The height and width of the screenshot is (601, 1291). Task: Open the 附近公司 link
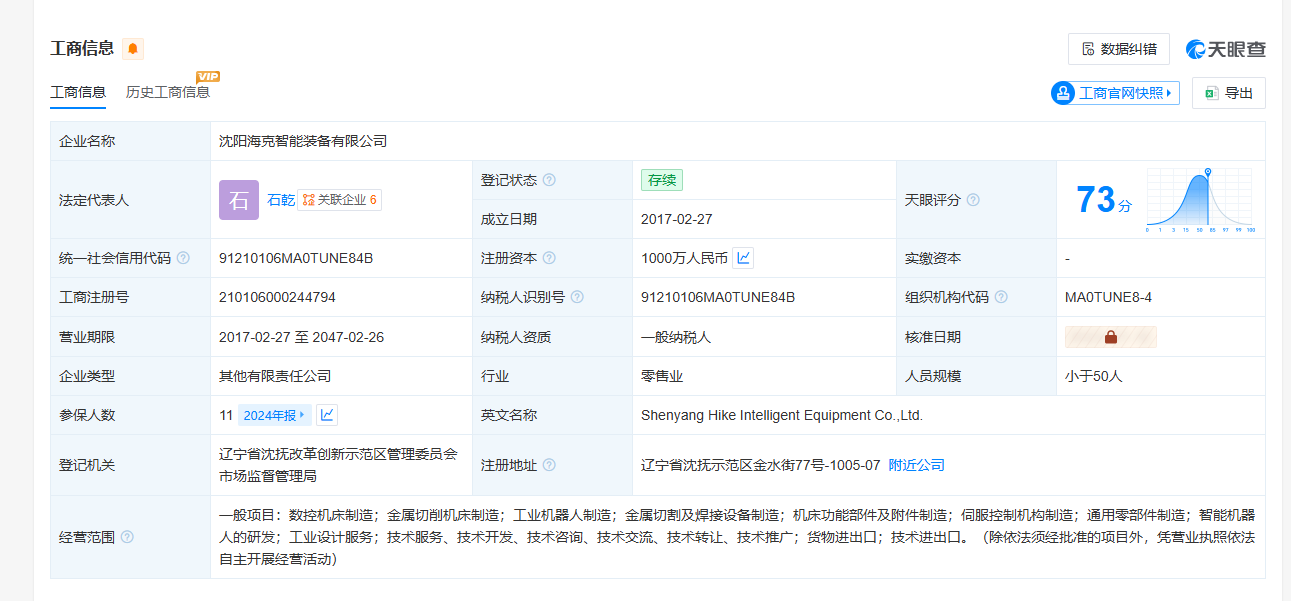click(916, 465)
